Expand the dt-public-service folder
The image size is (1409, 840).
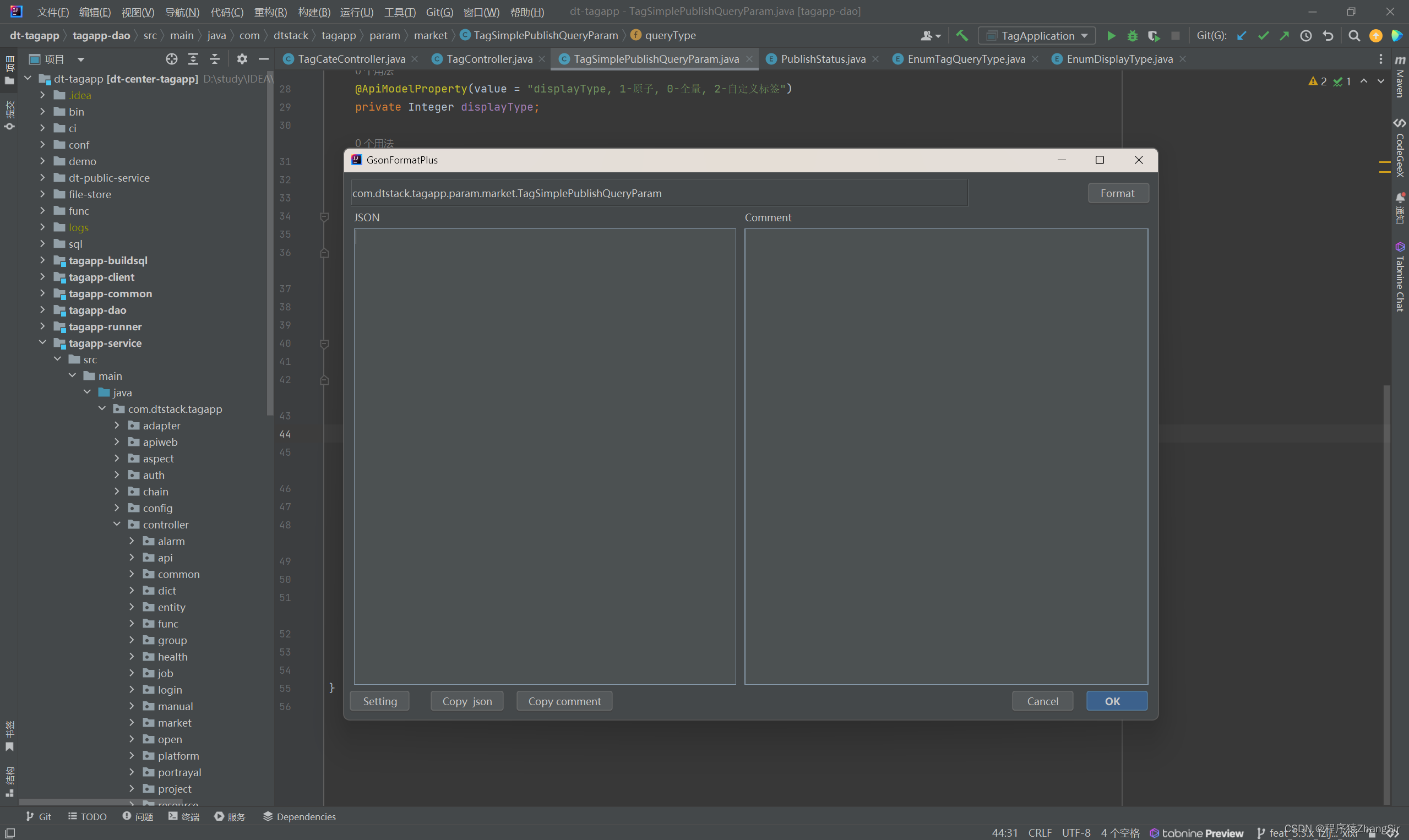(42, 178)
